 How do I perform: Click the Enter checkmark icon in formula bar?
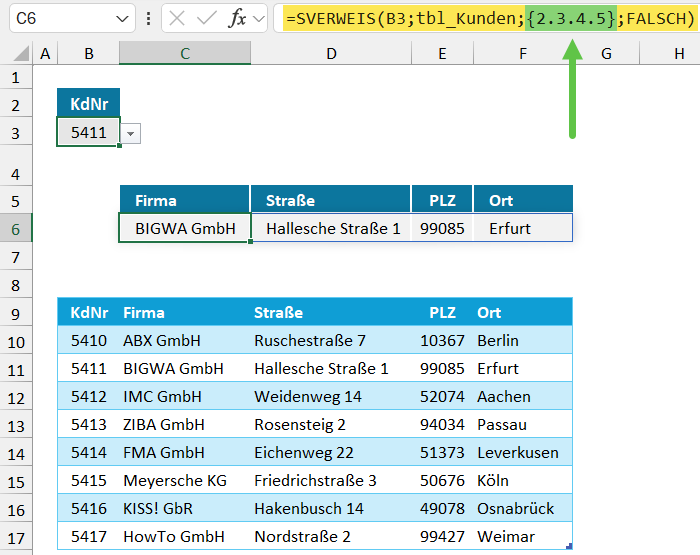[207, 19]
